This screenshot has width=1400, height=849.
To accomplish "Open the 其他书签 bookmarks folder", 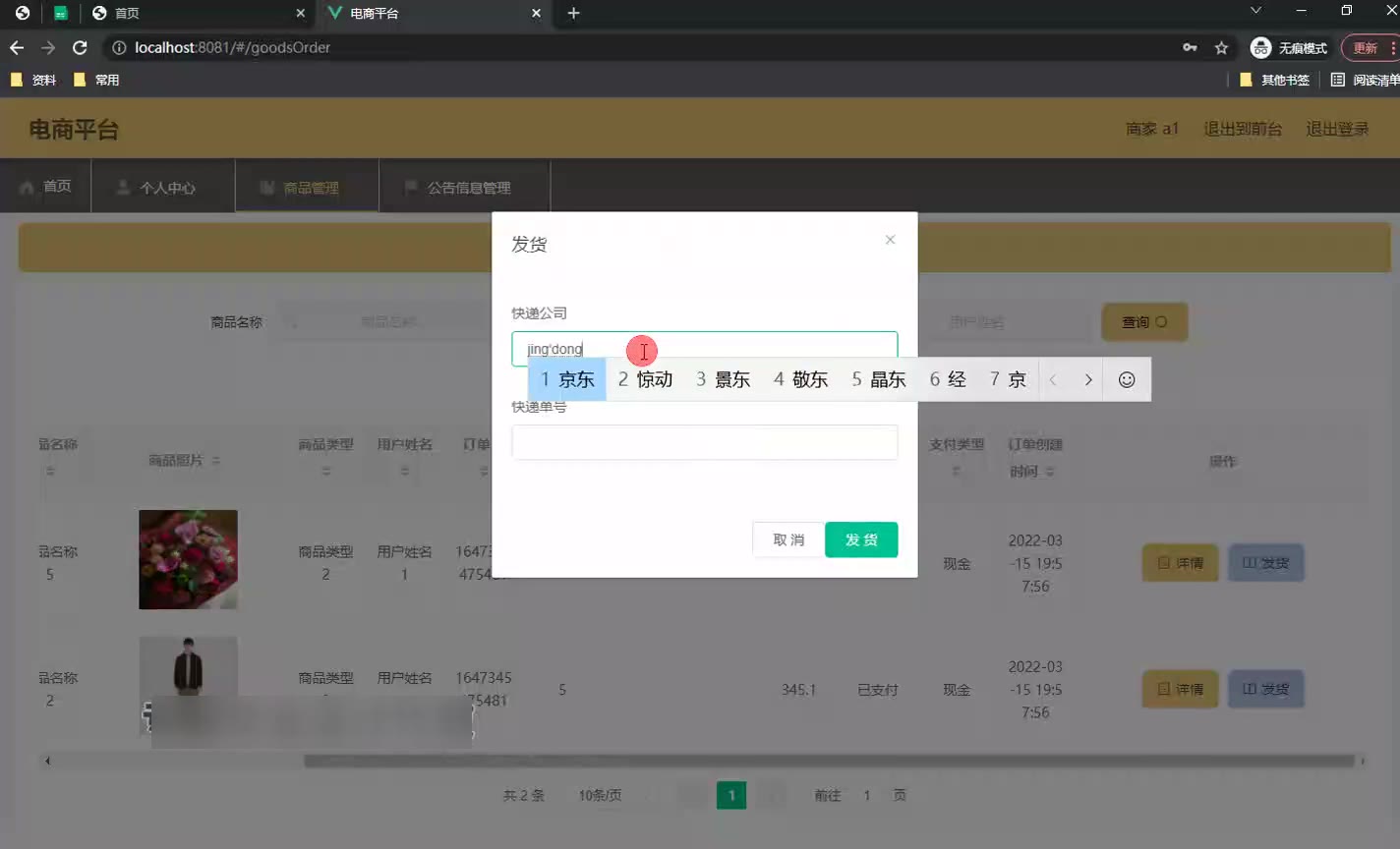I will (1275, 80).
